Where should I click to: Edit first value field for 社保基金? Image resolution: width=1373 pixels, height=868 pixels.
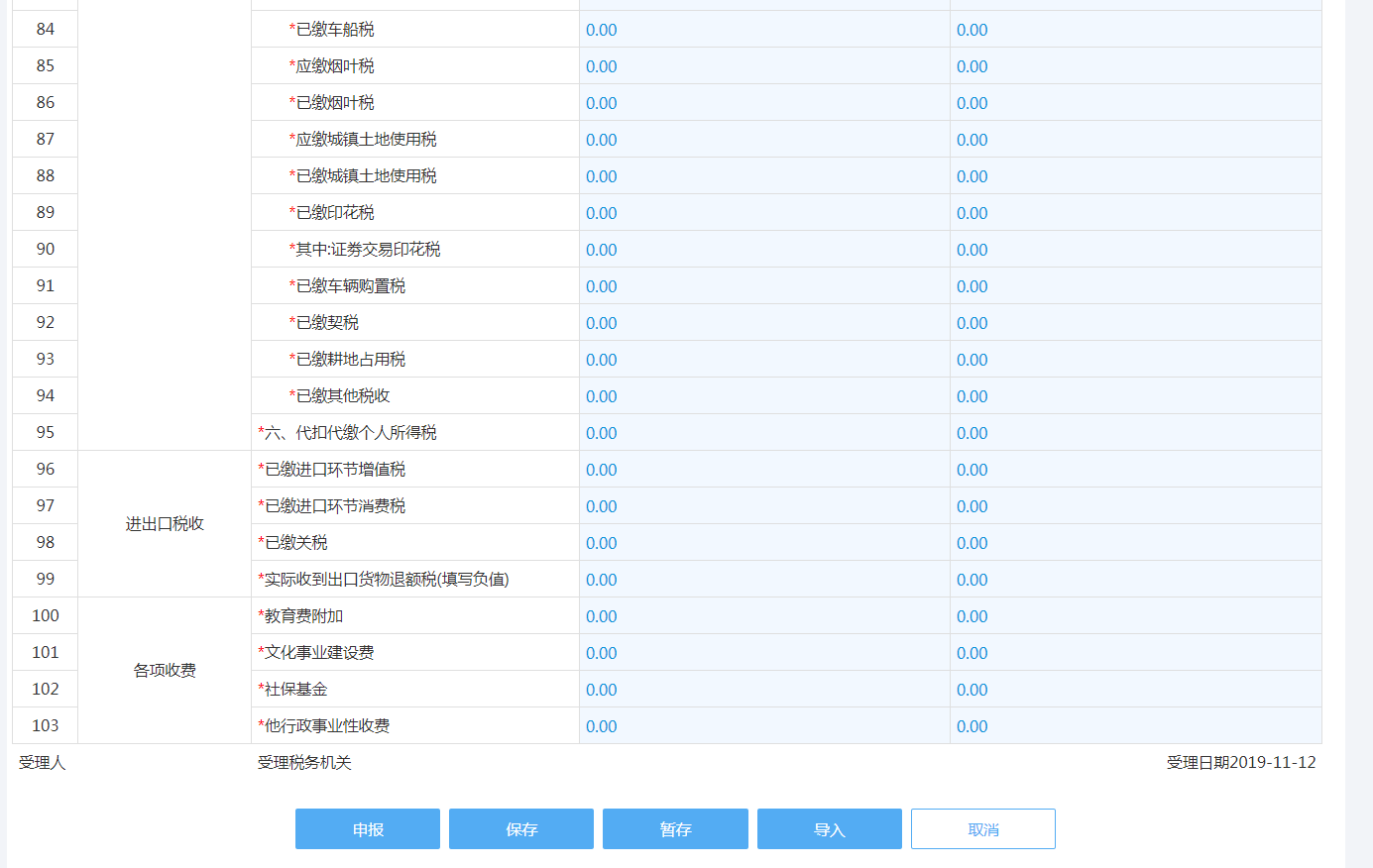pyautogui.click(x=764, y=690)
